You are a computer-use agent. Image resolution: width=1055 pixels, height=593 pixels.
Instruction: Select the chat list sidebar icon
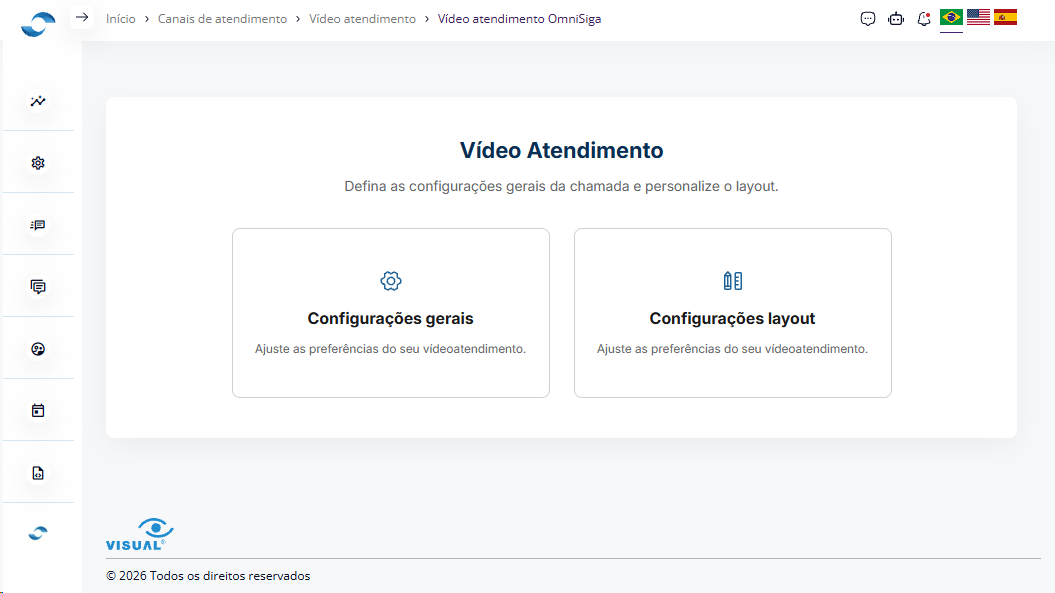38,225
